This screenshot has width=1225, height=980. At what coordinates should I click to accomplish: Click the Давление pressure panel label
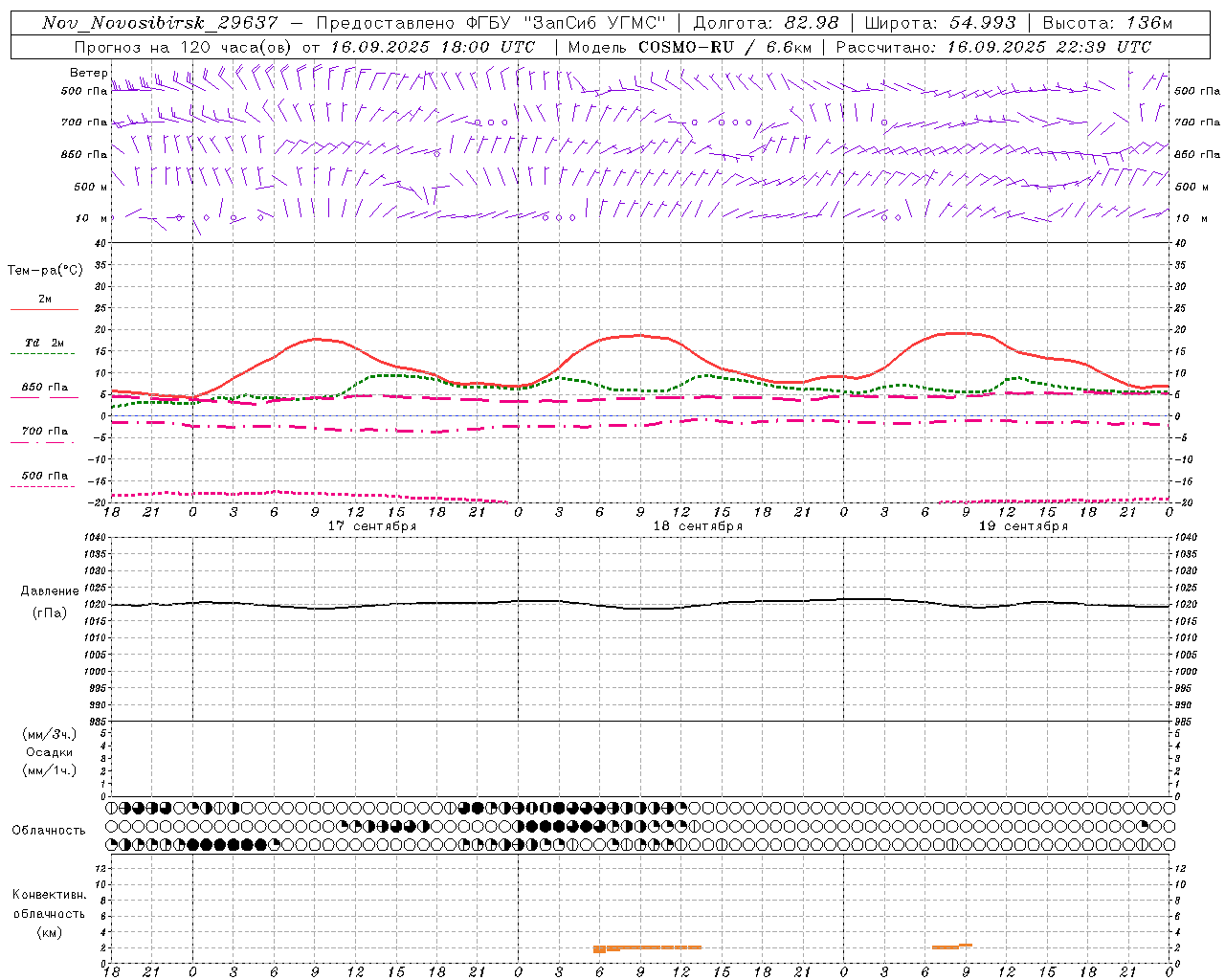coord(50,591)
